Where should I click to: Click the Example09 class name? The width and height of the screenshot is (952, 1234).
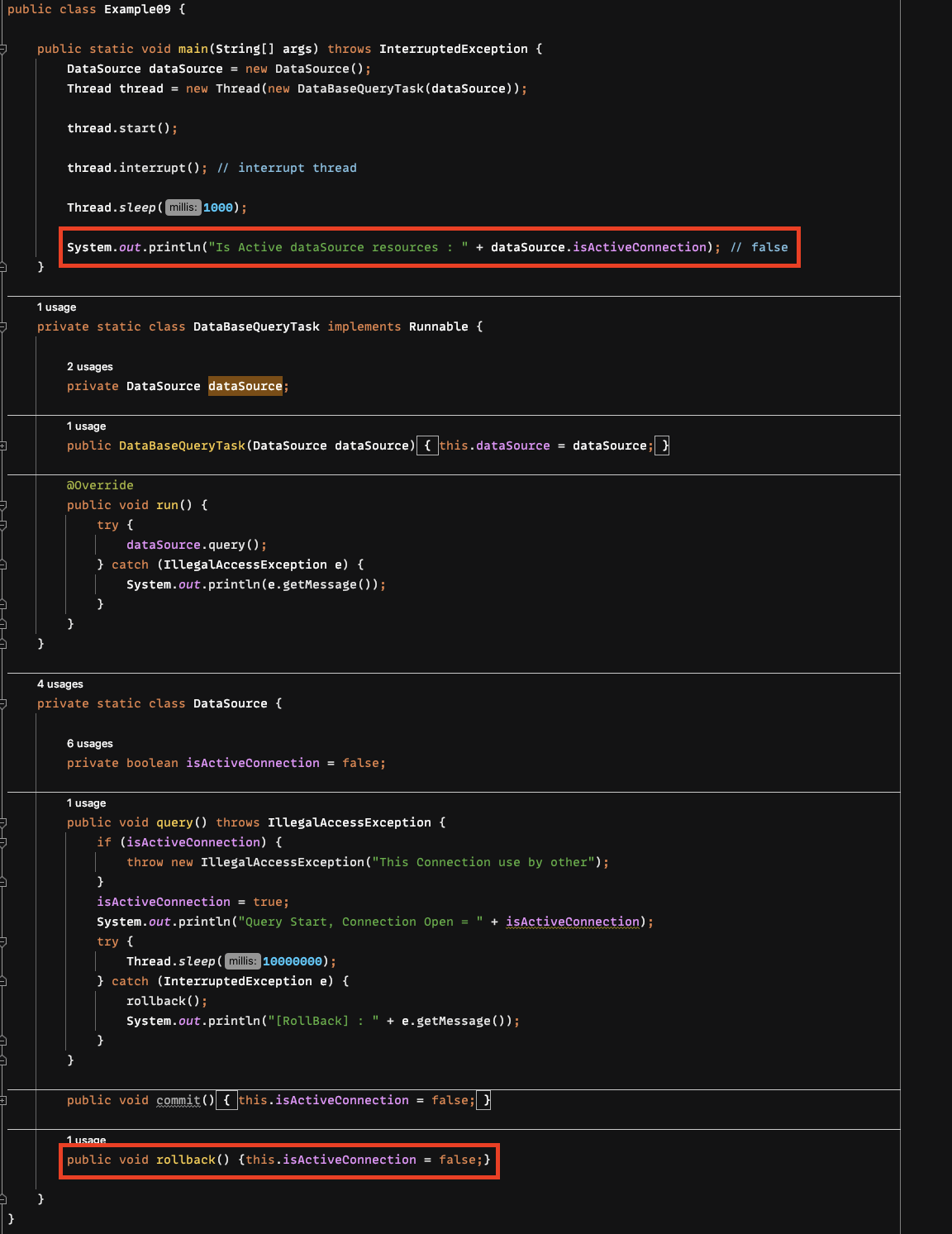coord(138,9)
